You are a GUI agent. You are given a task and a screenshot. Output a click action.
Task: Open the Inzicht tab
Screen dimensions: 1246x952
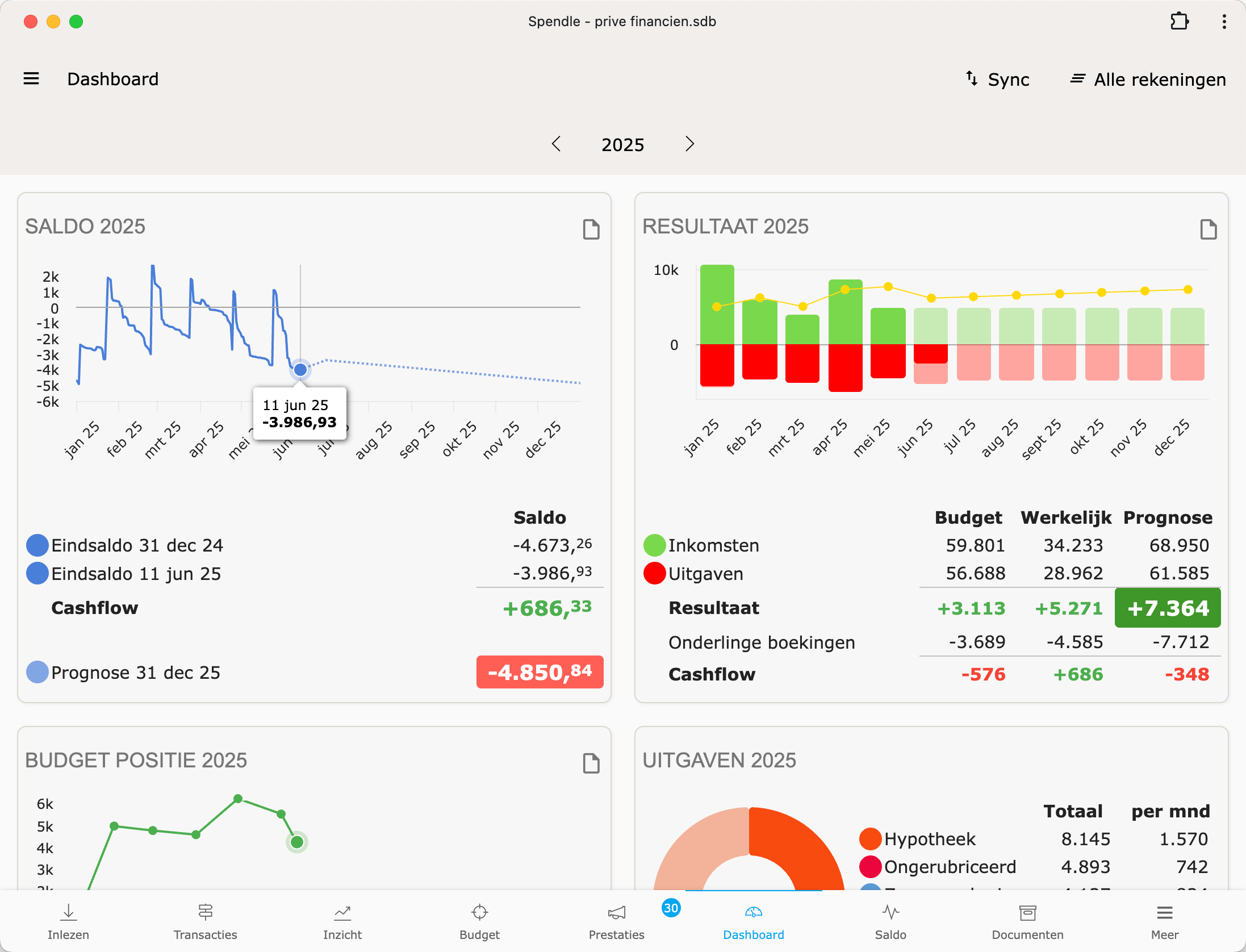click(342, 921)
